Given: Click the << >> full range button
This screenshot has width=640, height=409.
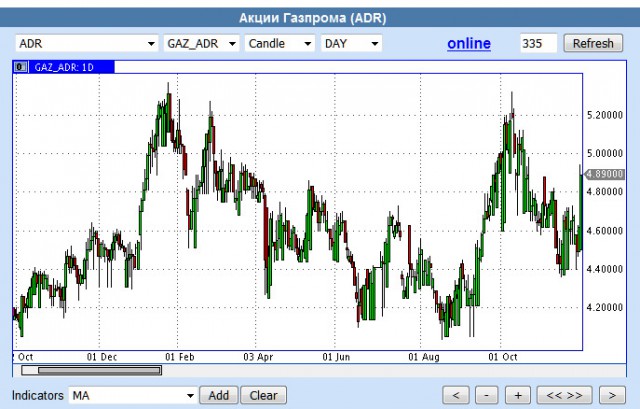Looking at the screenshot, I should click(x=564, y=395).
